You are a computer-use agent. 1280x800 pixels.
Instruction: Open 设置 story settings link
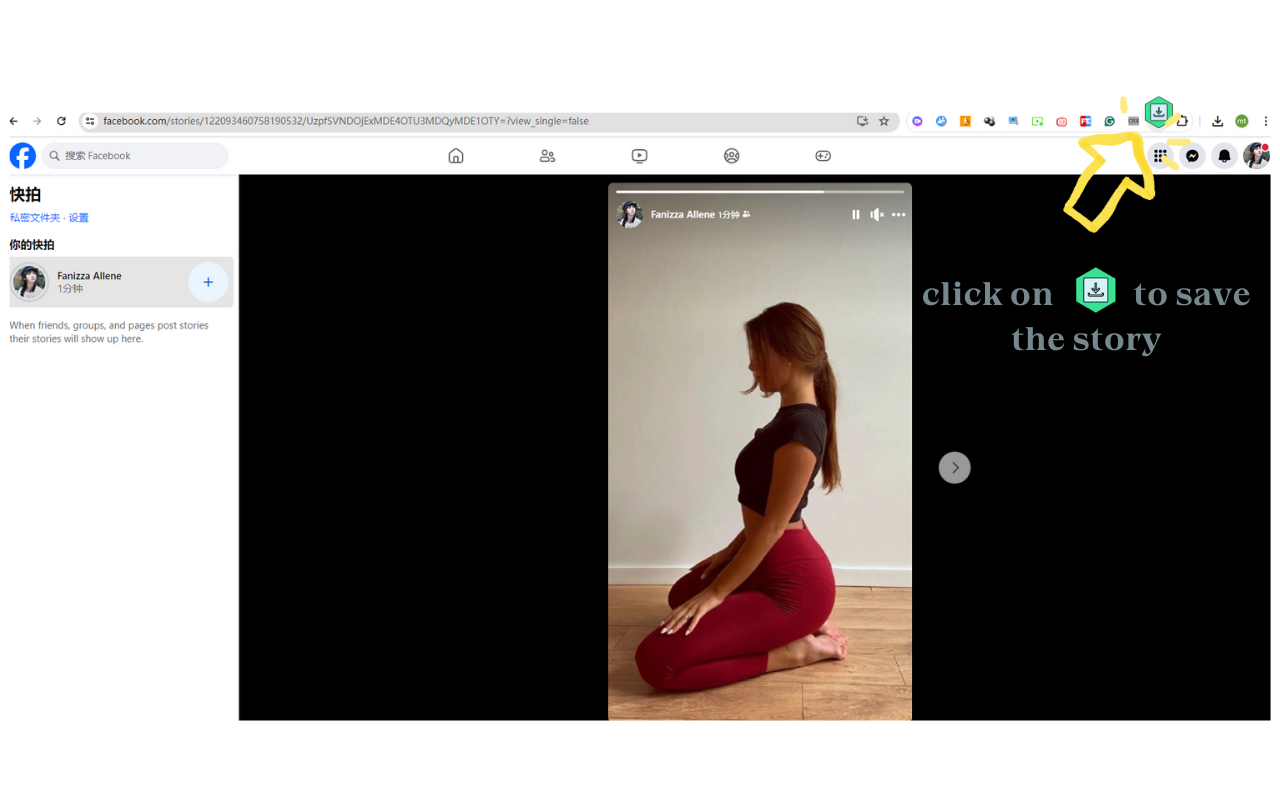(x=79, y=218)
